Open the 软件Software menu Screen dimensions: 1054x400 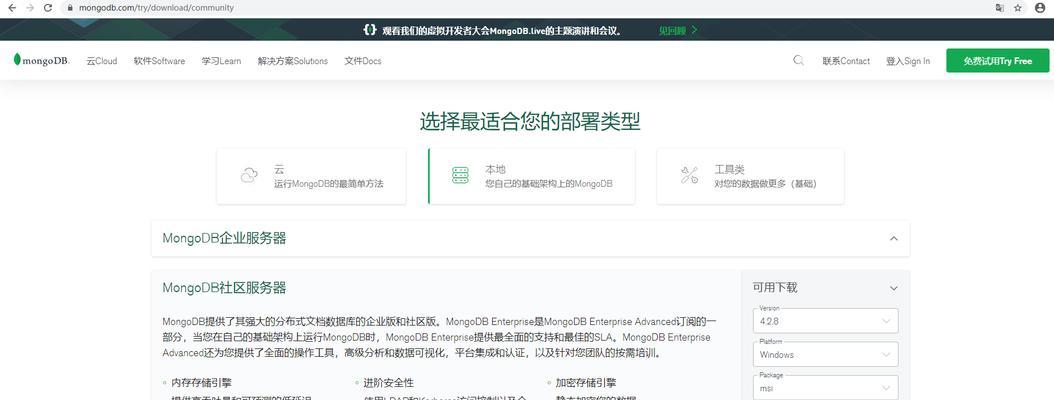pos(159,61)
